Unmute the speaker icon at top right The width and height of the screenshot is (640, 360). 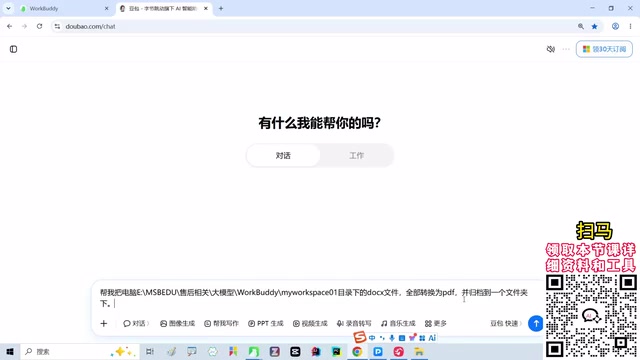click(x=551, y=49)
